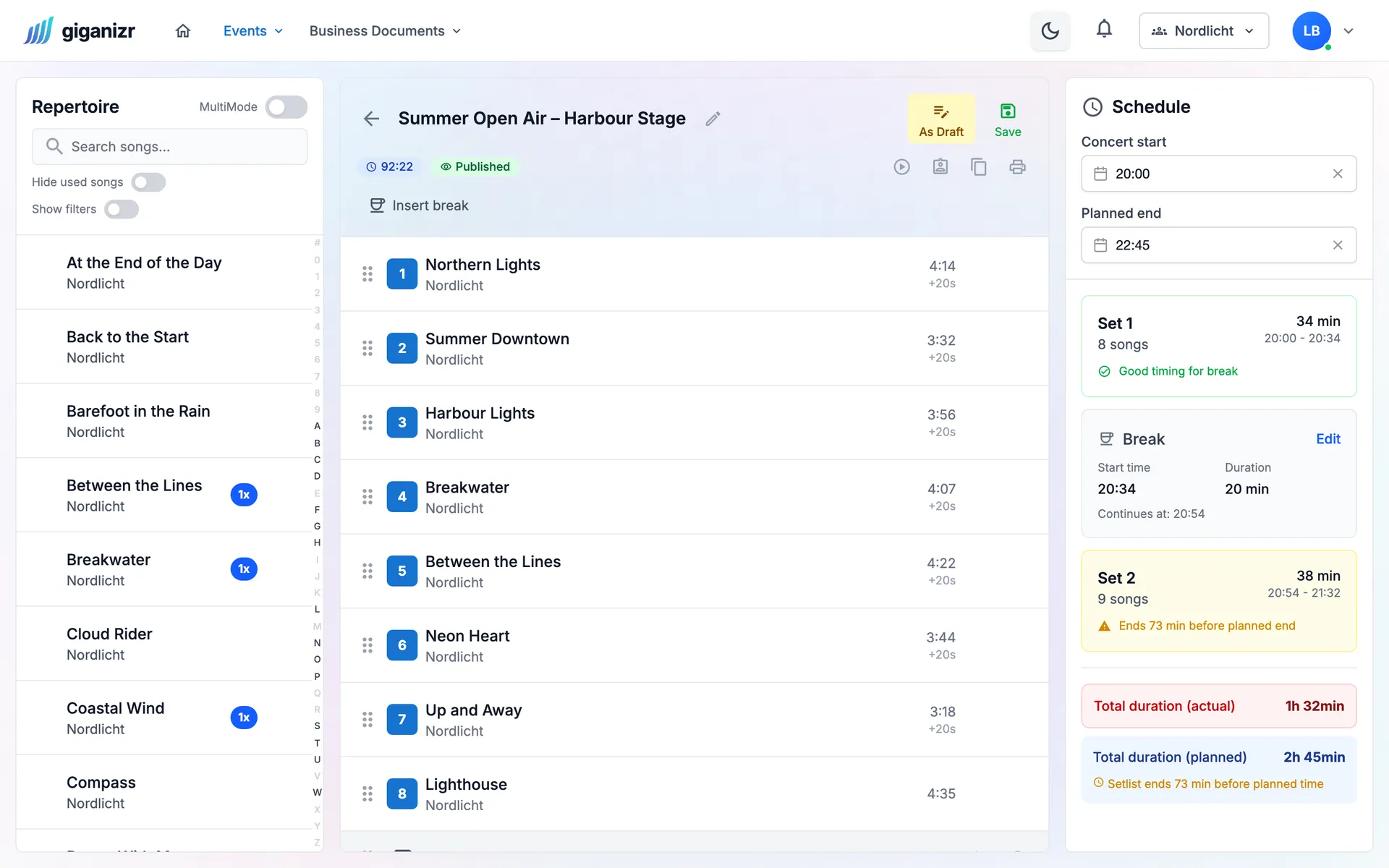Clear the Concert start time
This screenshot has height=868, width=1389.
tap(1338, 174)
